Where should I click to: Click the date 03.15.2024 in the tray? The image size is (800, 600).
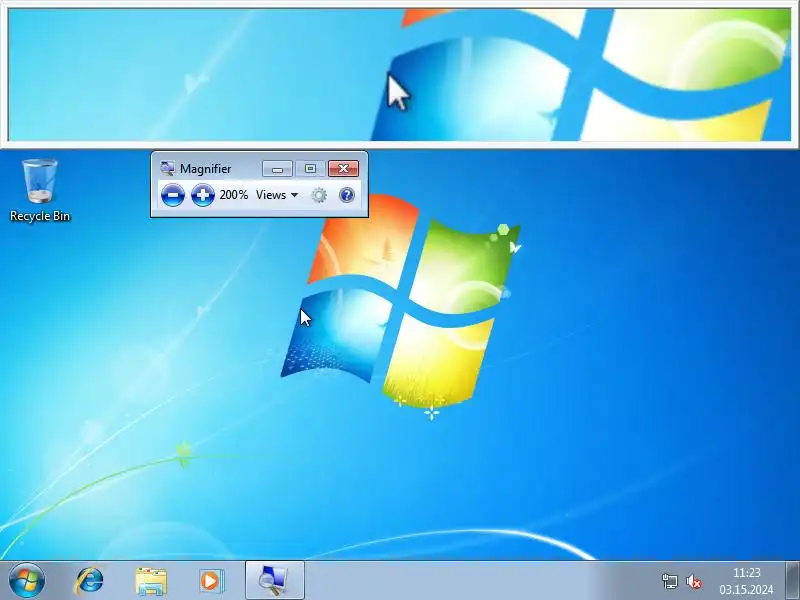(746, 589)
